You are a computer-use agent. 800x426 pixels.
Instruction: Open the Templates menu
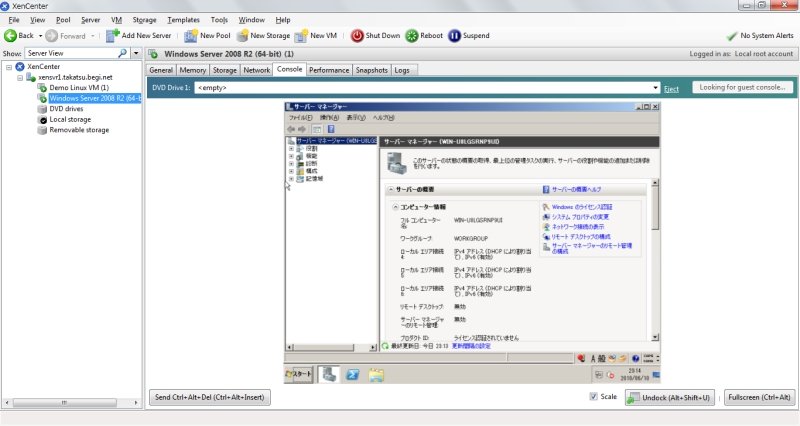click(183, 20)
